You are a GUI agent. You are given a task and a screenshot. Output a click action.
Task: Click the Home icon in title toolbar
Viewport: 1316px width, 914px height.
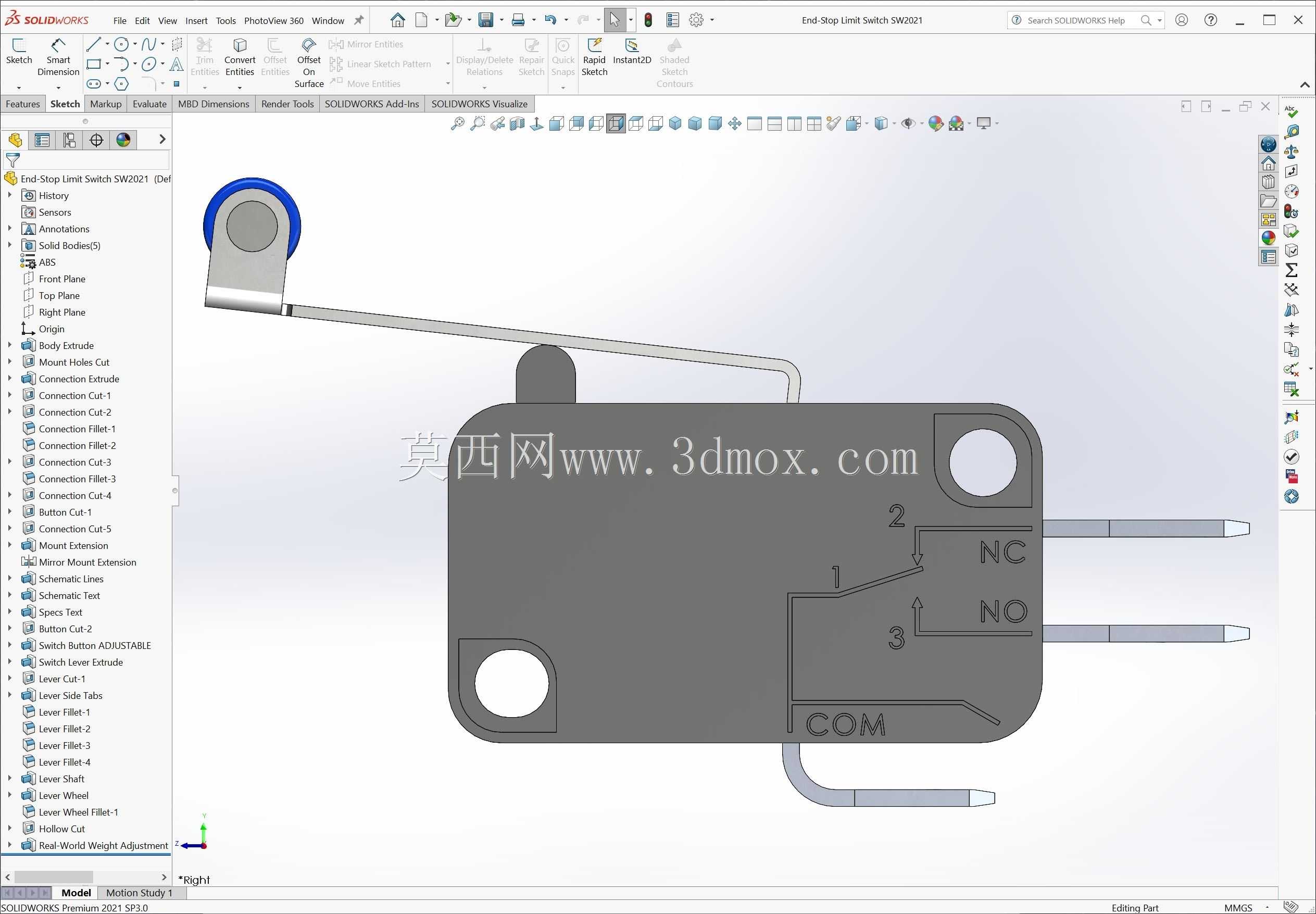click(397, 20)
